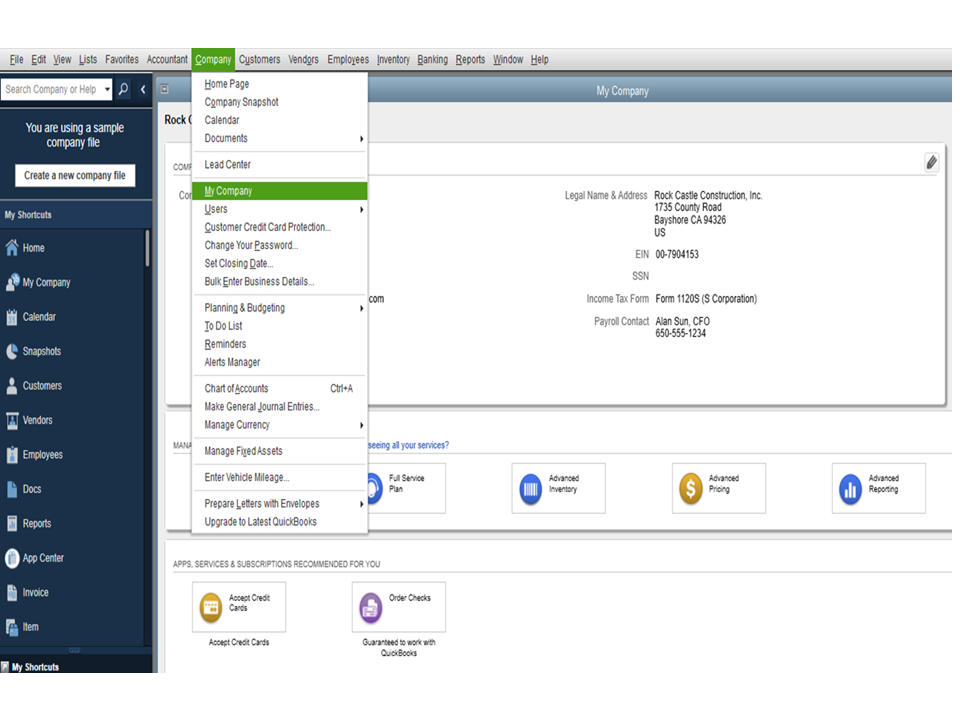Open the Home shortcut icon in sidebar
This screenshot has height=720, width=960.
pyautogui.click(x=12, y=248)
